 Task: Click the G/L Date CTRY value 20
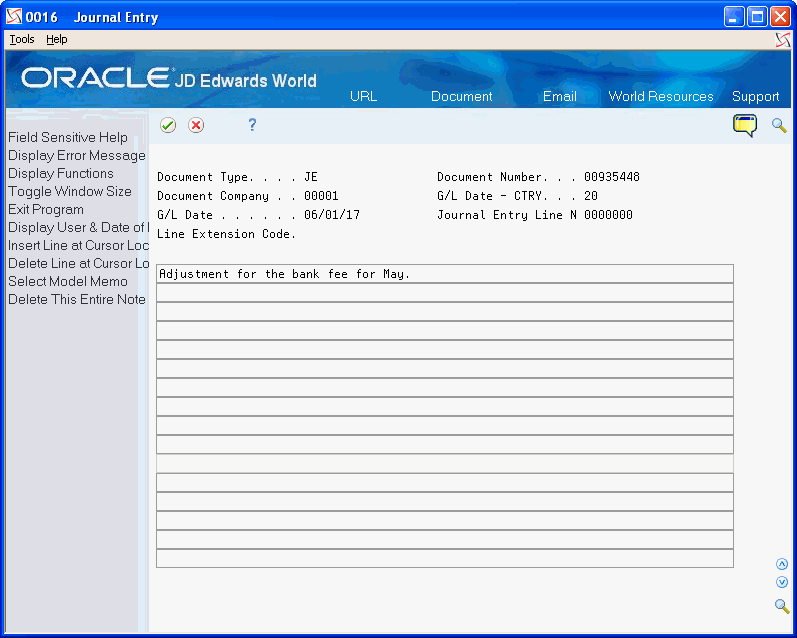(591, 196)
